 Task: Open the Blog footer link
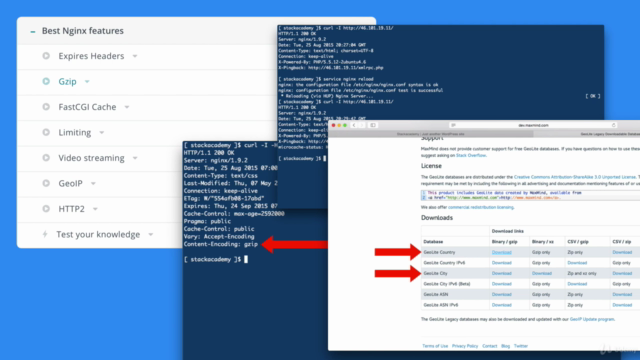[x=505, y=346]
